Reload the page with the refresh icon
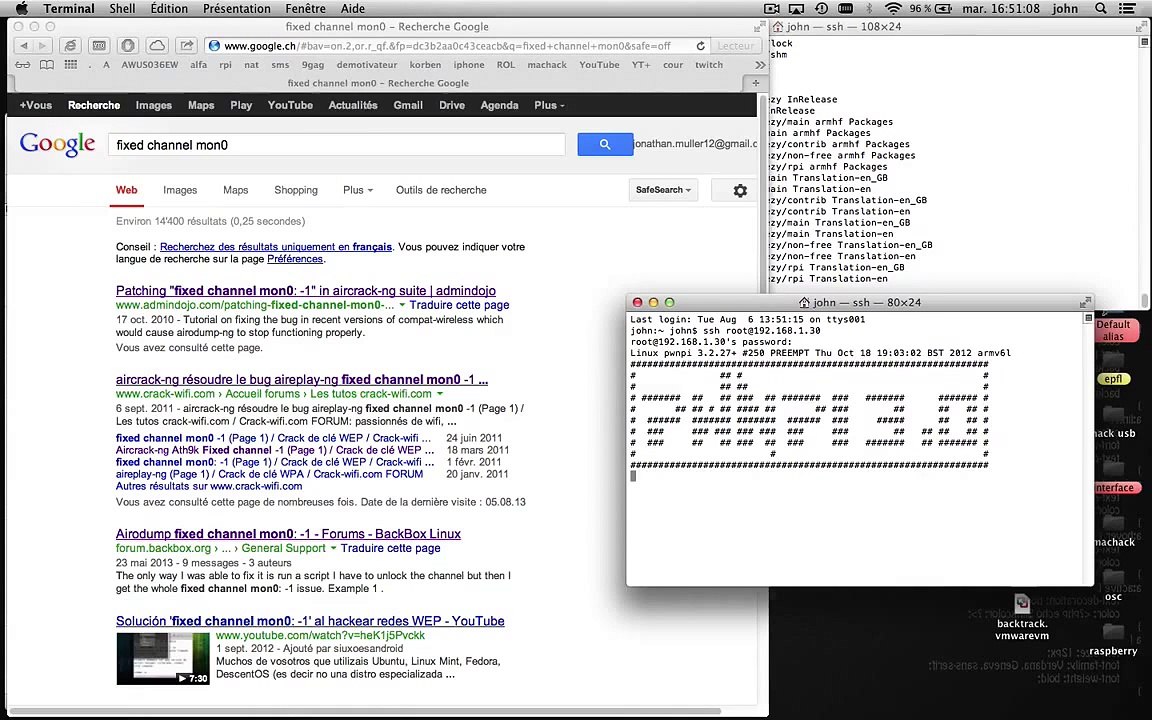The width and height of the screenshot is (1152, 720). pos(701,46)
